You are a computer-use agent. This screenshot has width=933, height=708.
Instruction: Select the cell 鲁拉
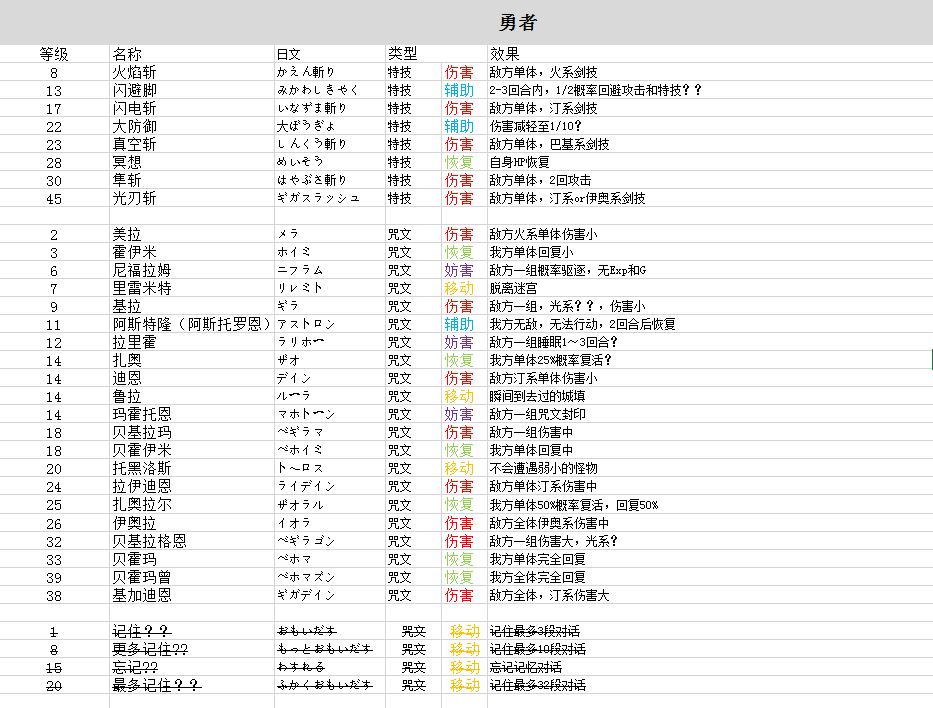click(127, 396)
